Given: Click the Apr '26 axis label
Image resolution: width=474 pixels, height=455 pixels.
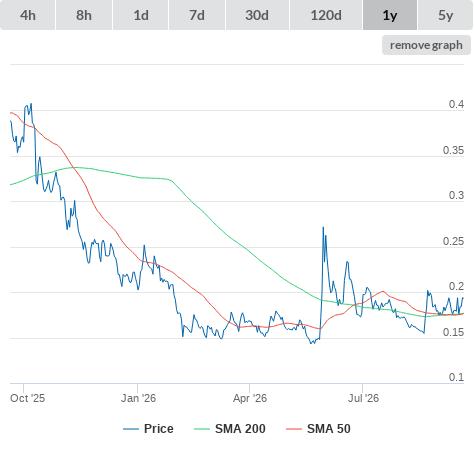Looking at the screenshot, I should pyautogui.click(x=250, y=398).
